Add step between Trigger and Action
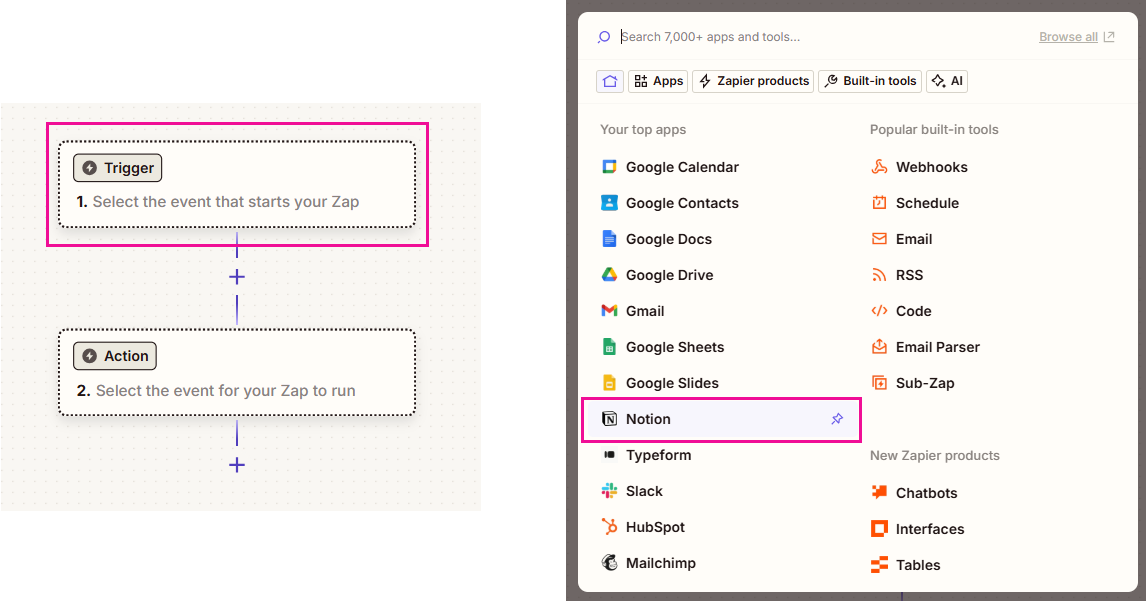This screenshot has height=601, width=1146. coord(237,277)
